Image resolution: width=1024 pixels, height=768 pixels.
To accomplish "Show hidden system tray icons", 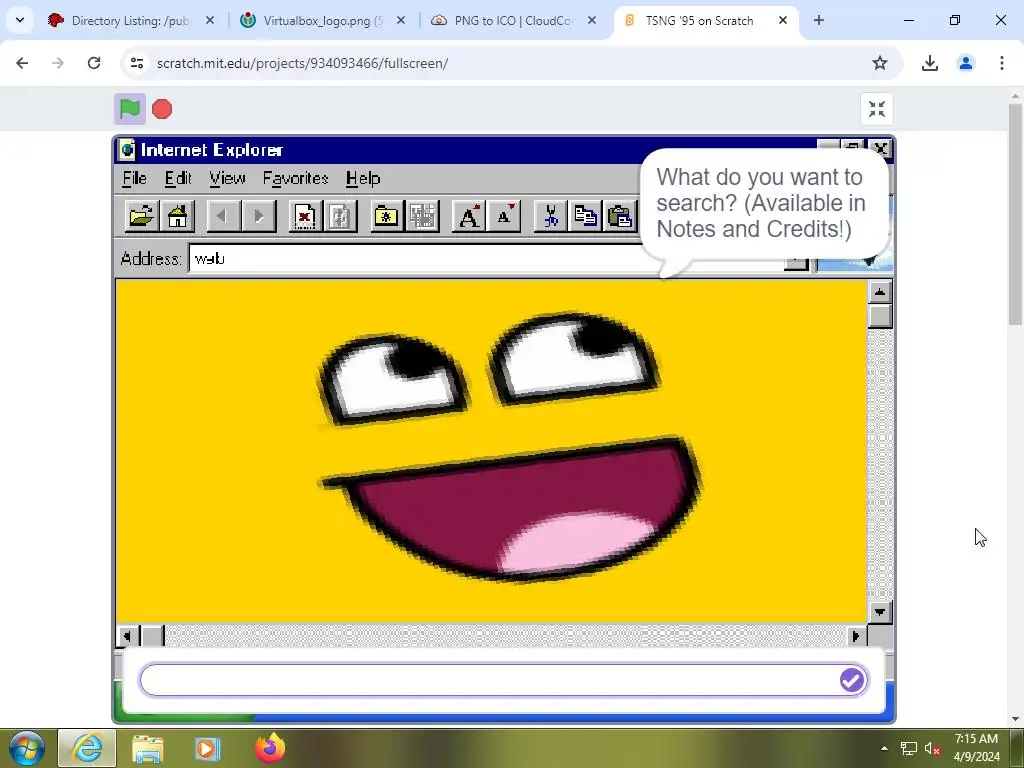I will pyautogui.click(x=884, y=748).
